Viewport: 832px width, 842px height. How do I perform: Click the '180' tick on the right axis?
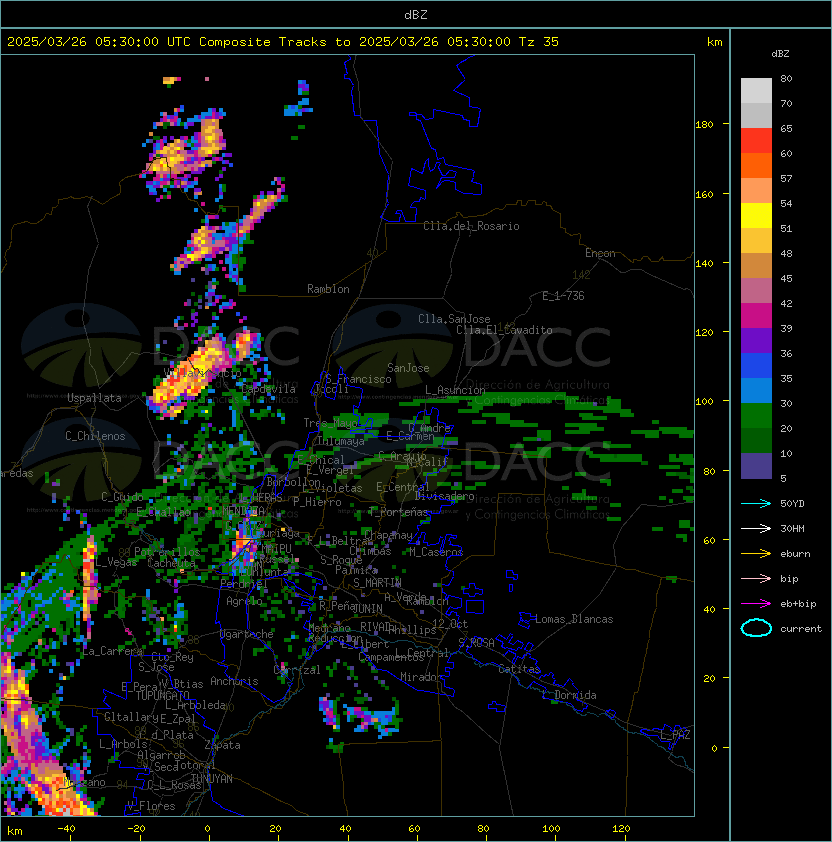click(704, 125)
